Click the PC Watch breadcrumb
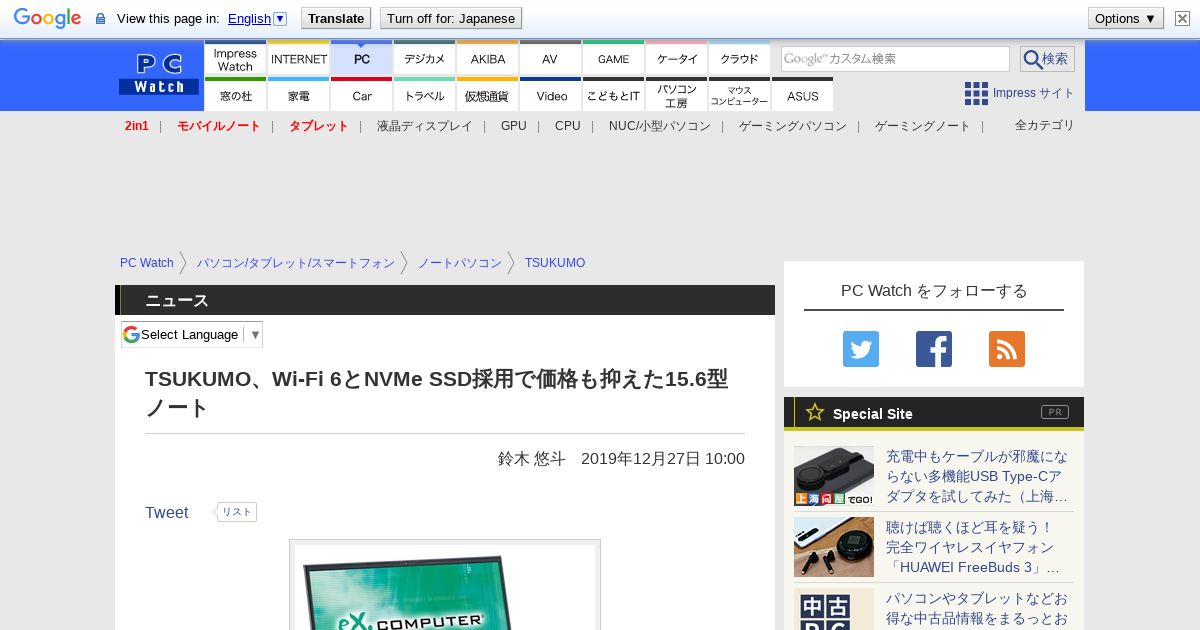The image size is (1200, 630). [147, 263]
